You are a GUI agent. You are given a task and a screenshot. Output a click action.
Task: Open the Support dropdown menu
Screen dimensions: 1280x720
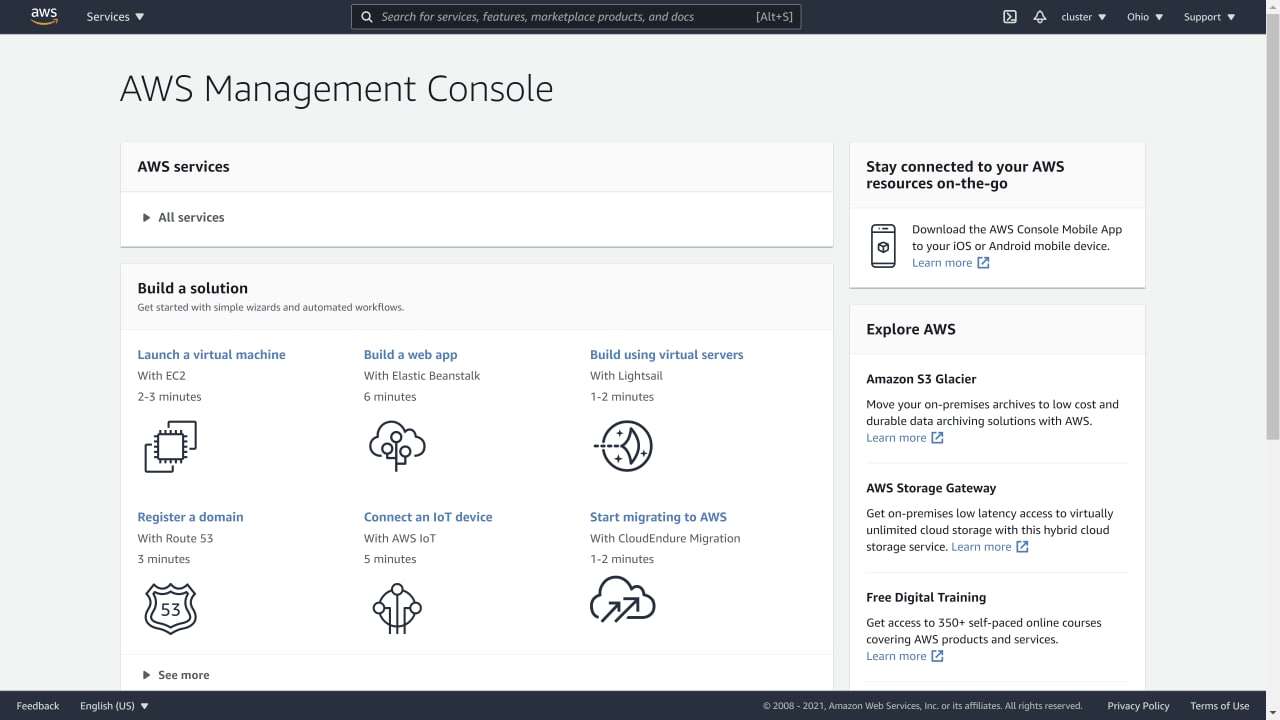pos(1209,17)
